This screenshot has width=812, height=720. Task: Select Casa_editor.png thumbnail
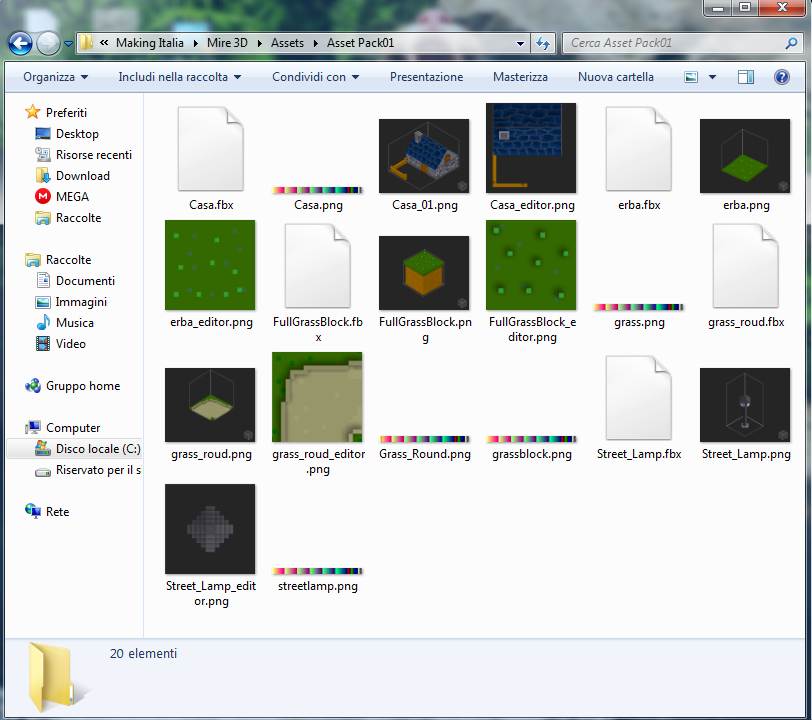tap(531, 148)
